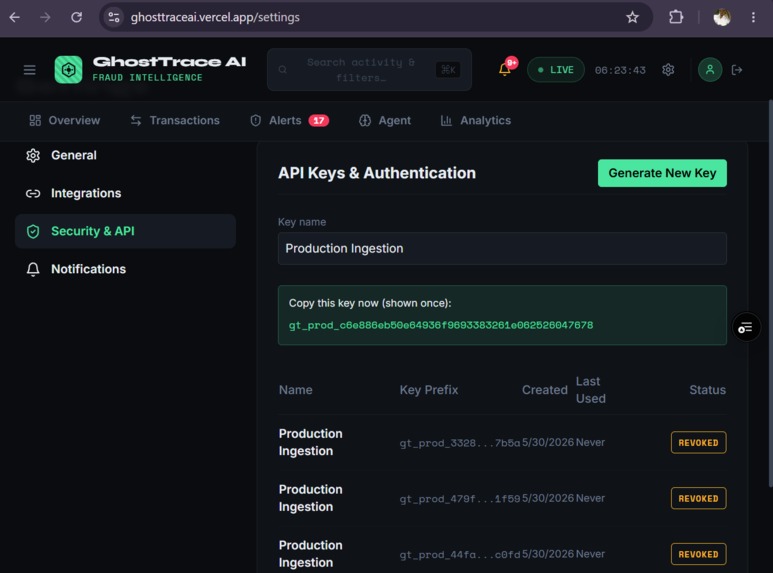This screenshot has height=573, width=773.
Task: Switch to Analytics tab
Action: pos(476,120)
